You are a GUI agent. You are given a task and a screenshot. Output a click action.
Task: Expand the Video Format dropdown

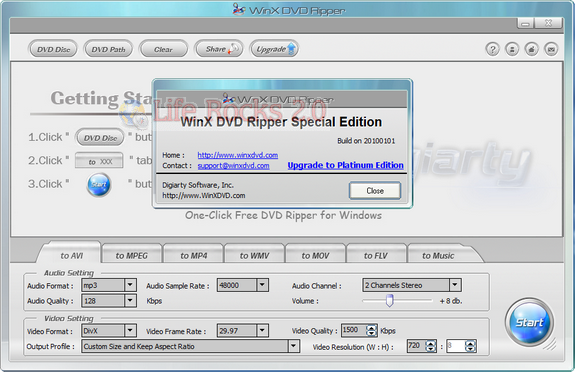point(130,331)
